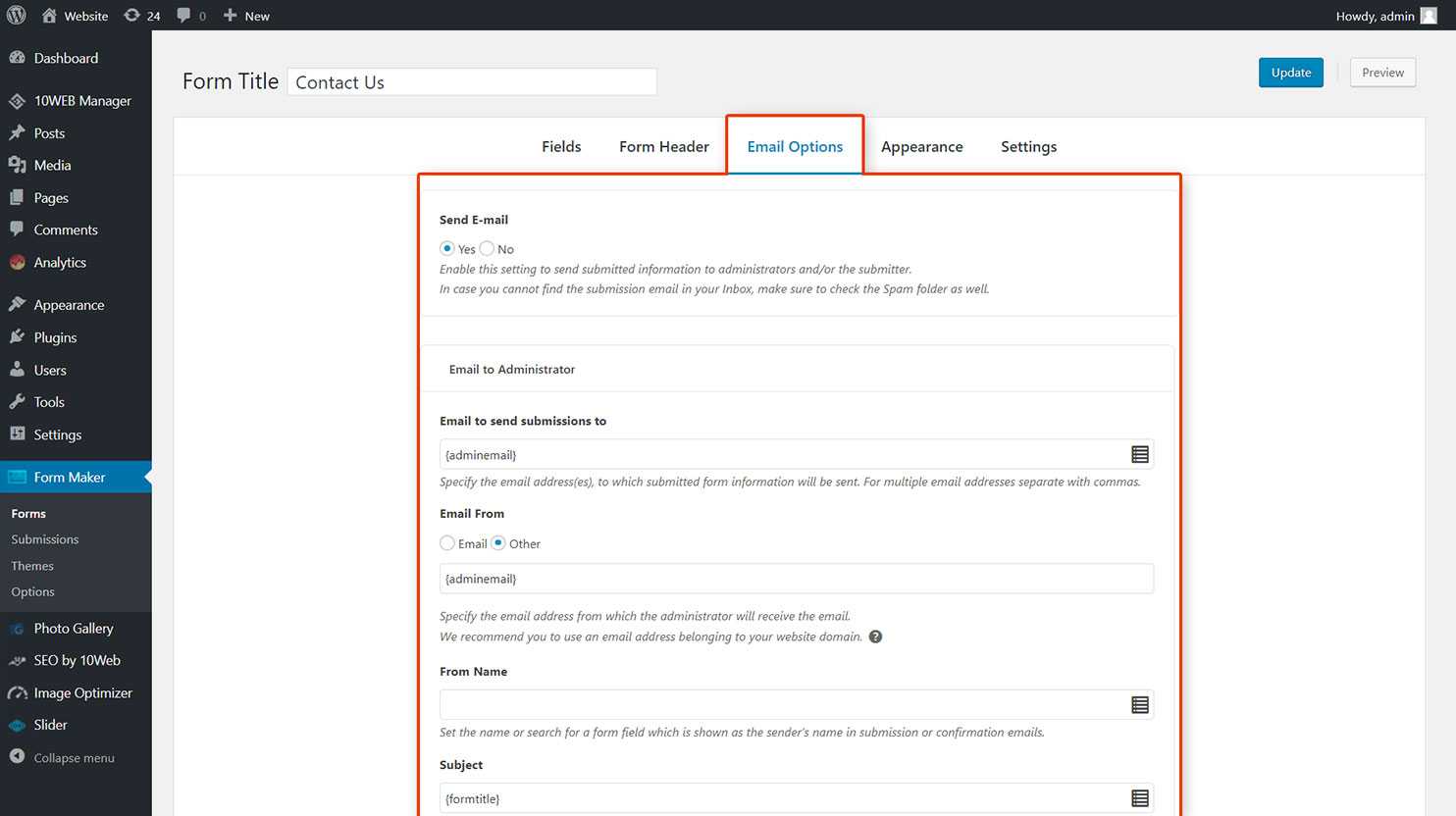
Task: Click the 10WEB Manager sidebar icon
Action: click(x=17, y=101)
